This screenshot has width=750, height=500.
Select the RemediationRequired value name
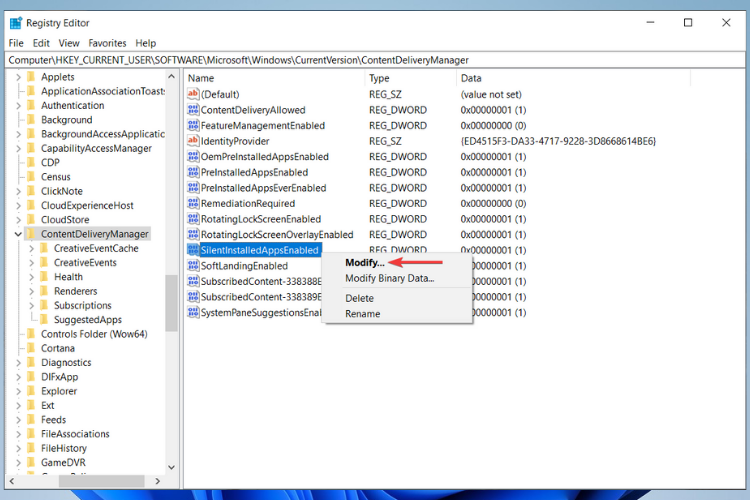[x=248, y=203]
